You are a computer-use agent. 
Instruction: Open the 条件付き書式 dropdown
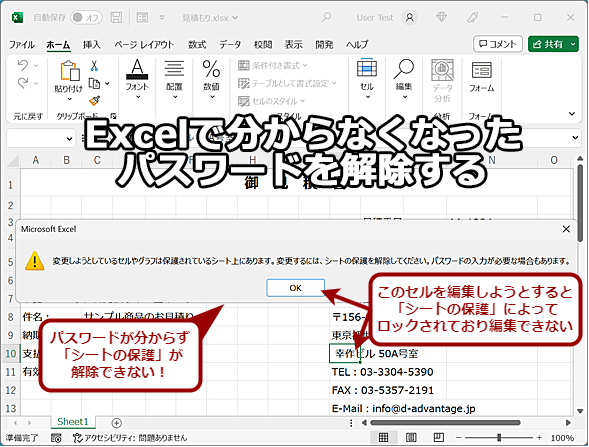[x=273, y=66]
